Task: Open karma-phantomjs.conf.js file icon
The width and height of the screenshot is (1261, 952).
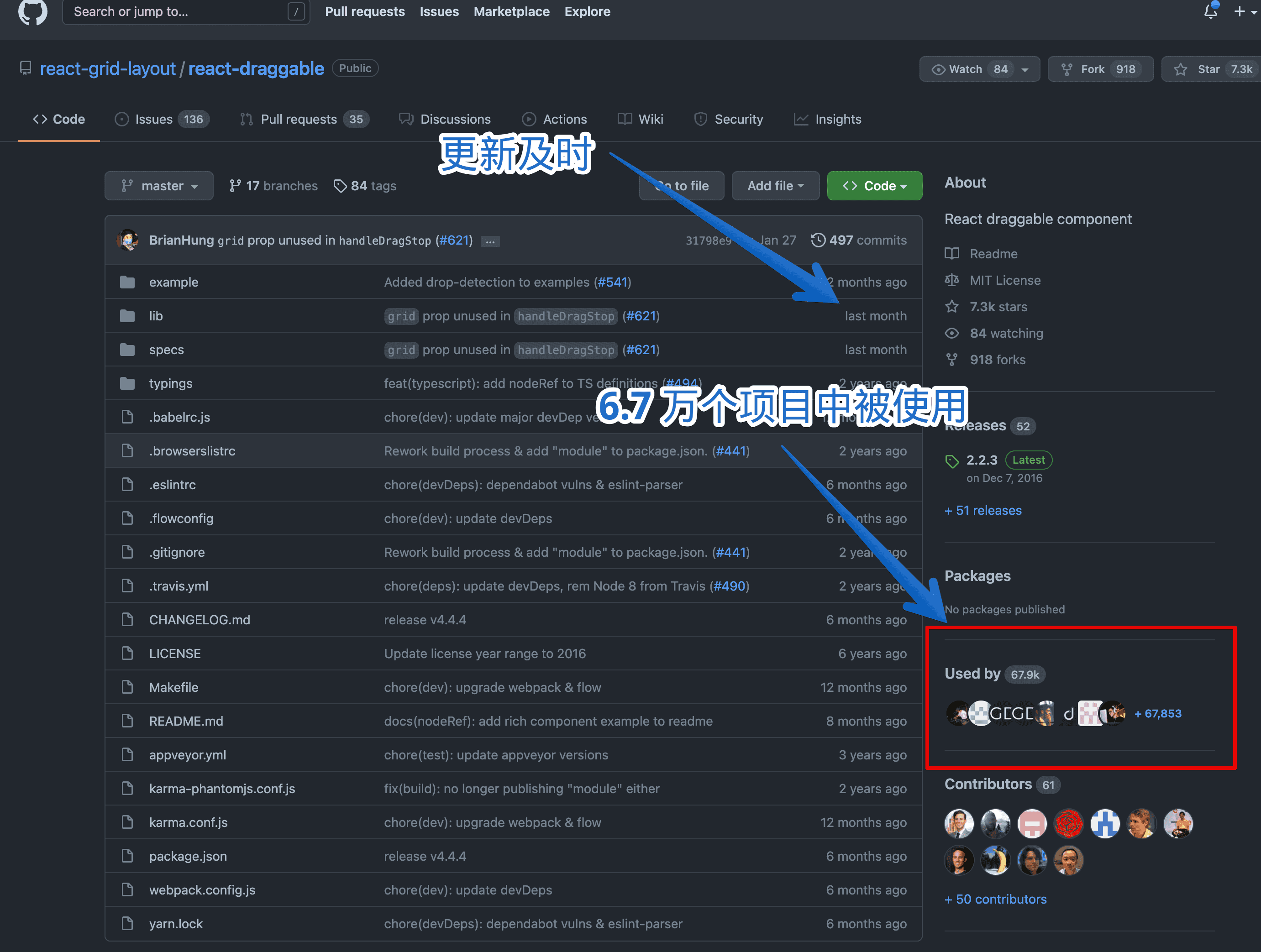Action: [127, 789]
